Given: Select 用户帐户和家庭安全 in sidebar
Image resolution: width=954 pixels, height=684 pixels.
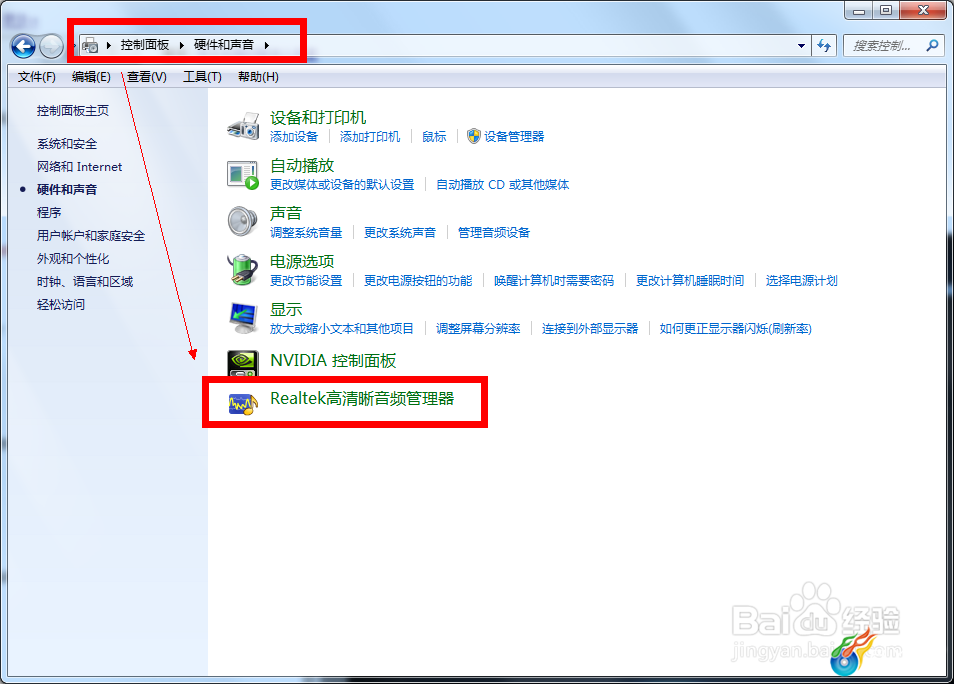Looking at the screenshot, I should tap(91, 236).
